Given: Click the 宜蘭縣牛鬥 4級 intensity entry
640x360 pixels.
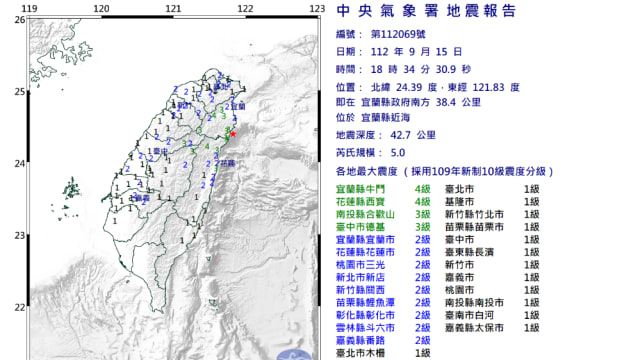Looking at the screenshot, I should click(x=383, y=189).
